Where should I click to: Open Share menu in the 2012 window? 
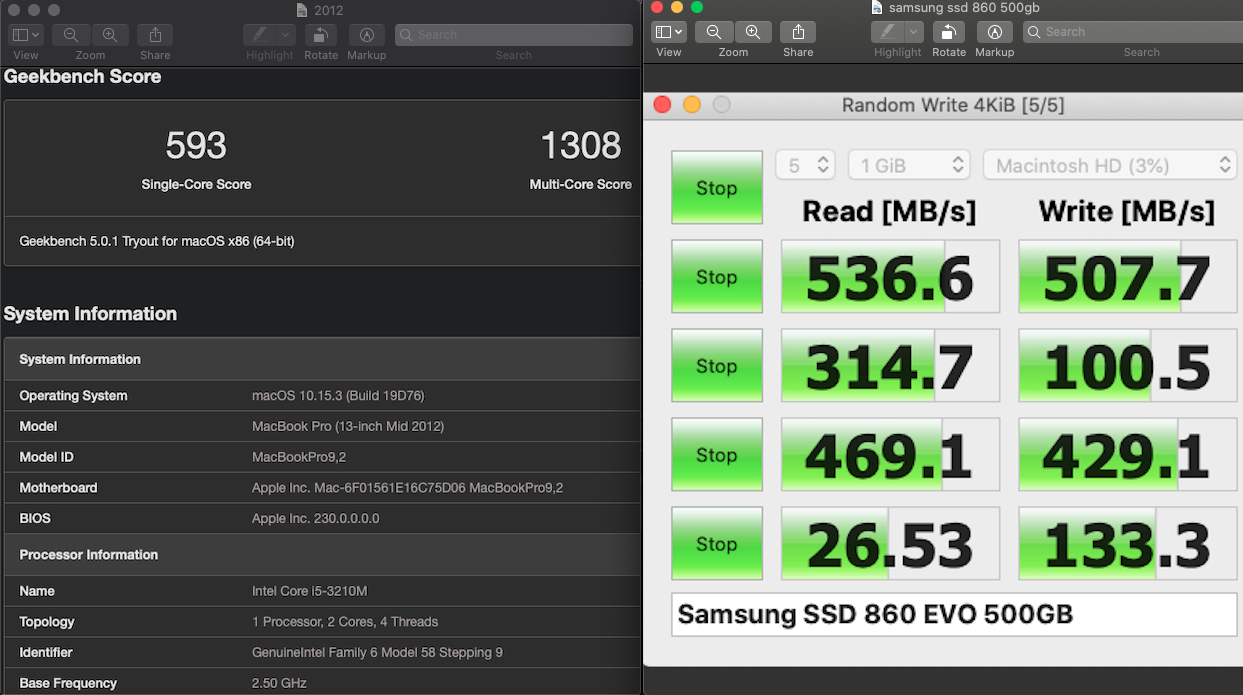click(x=155, y=34)
